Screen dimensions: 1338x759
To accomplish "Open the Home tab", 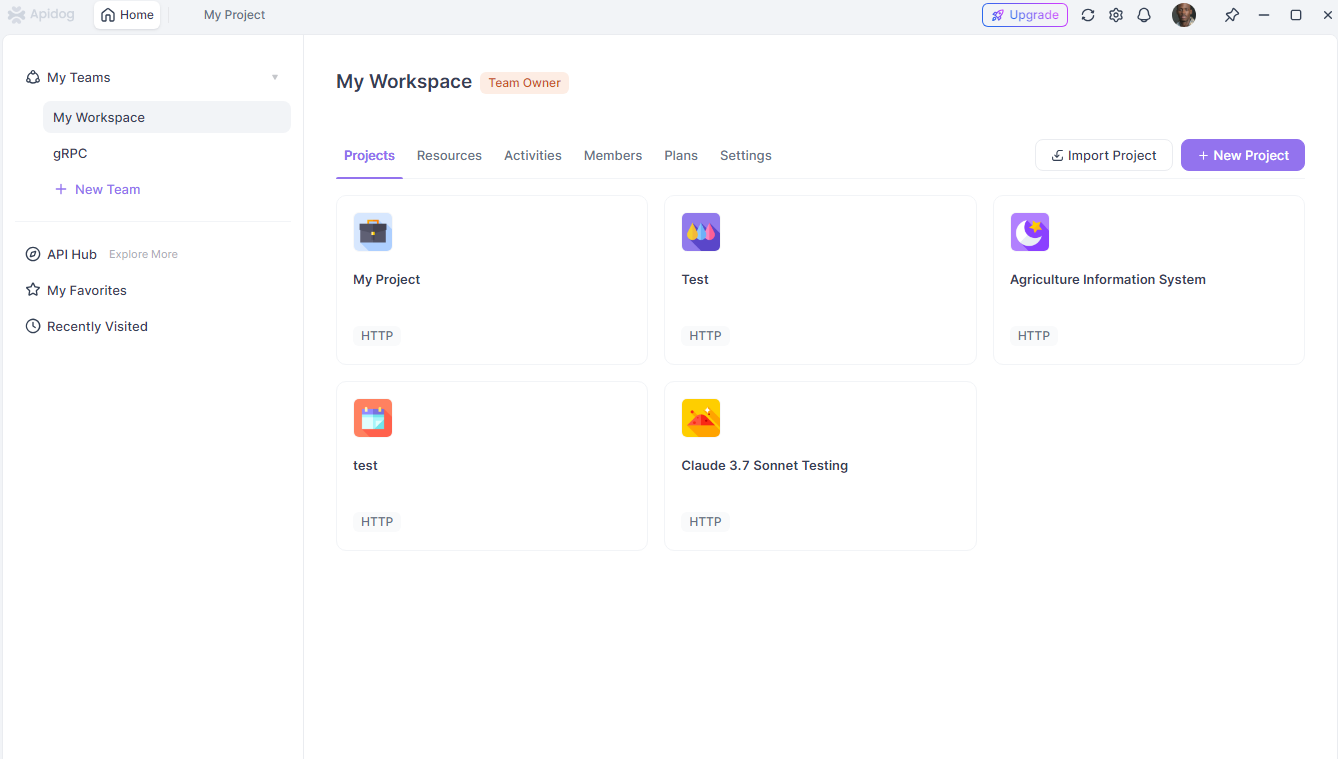I will point(127,15).
